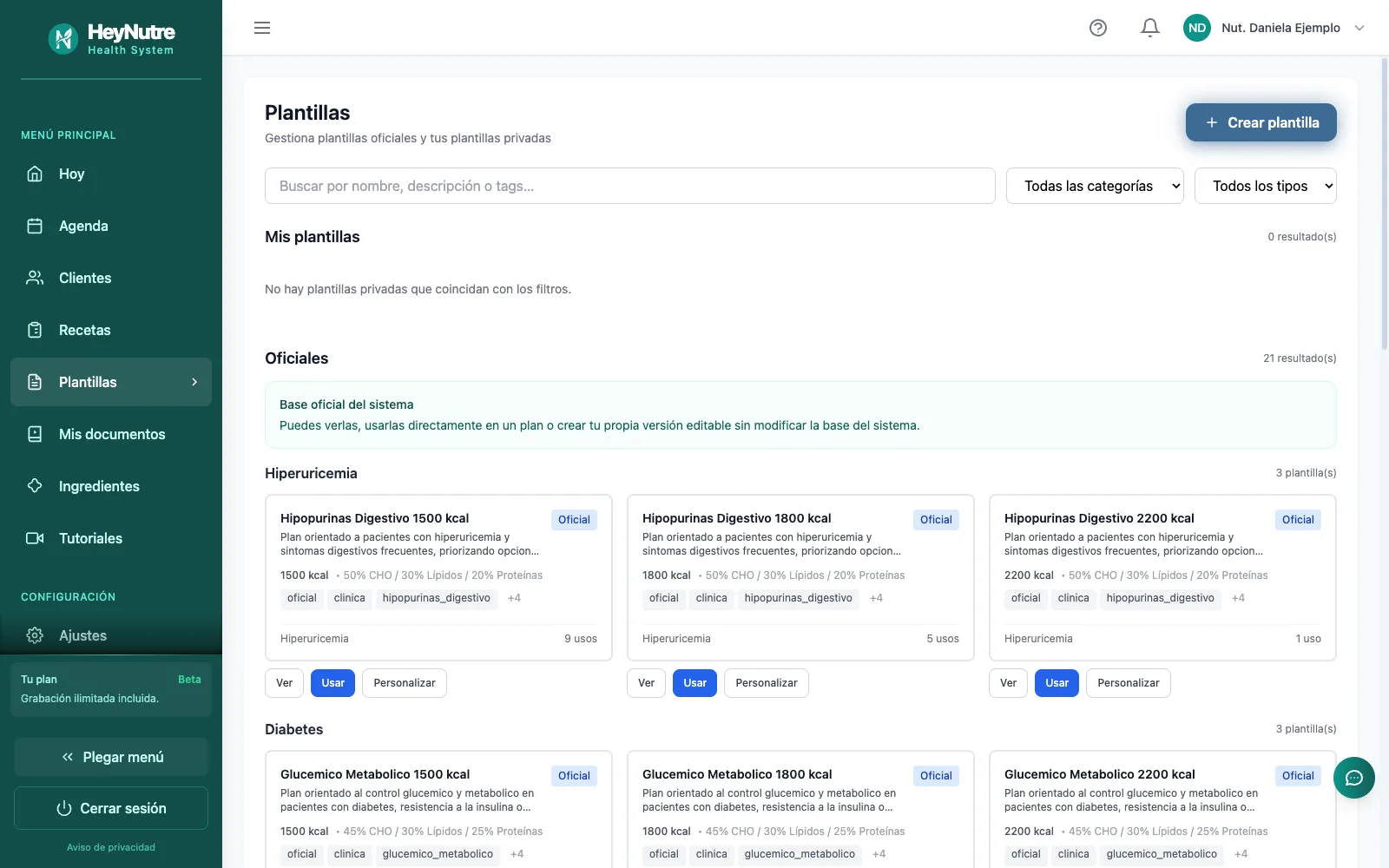The height and width of the screenshot is (868, 1389).
Task: Click the '21 resultado(s)' count
Action: pos(1300,358)
